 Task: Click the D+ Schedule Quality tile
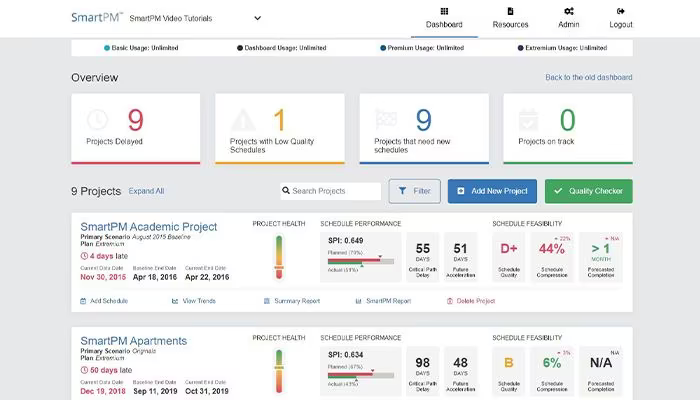tap(509, 257)
